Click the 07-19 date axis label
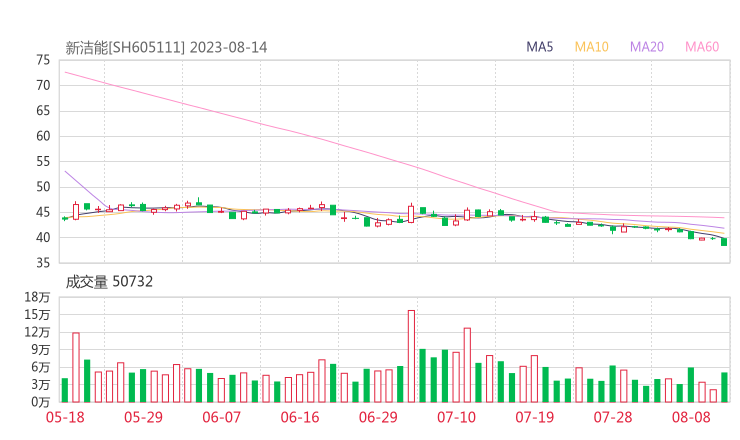740x440 pixels. coord(534,417)
